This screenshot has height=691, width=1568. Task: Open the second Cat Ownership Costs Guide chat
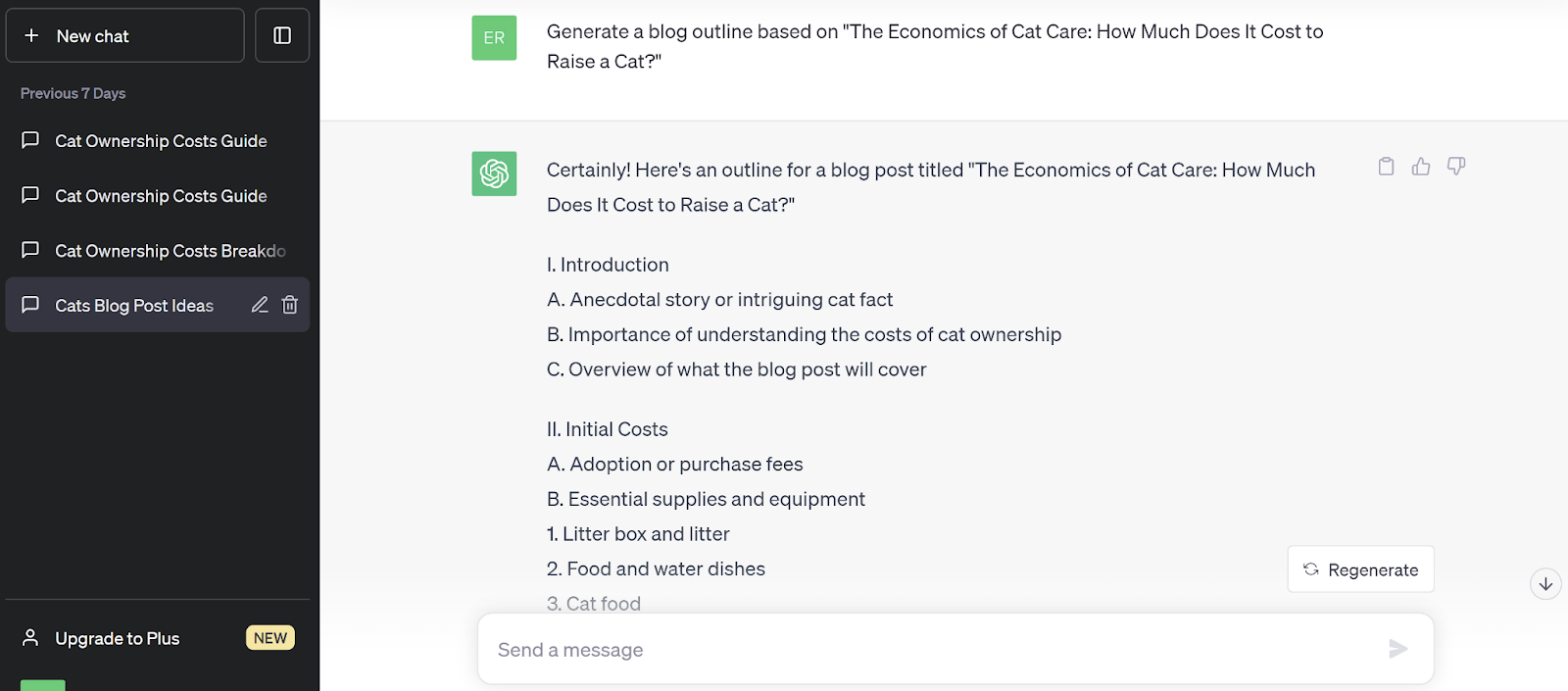[161, 196]
